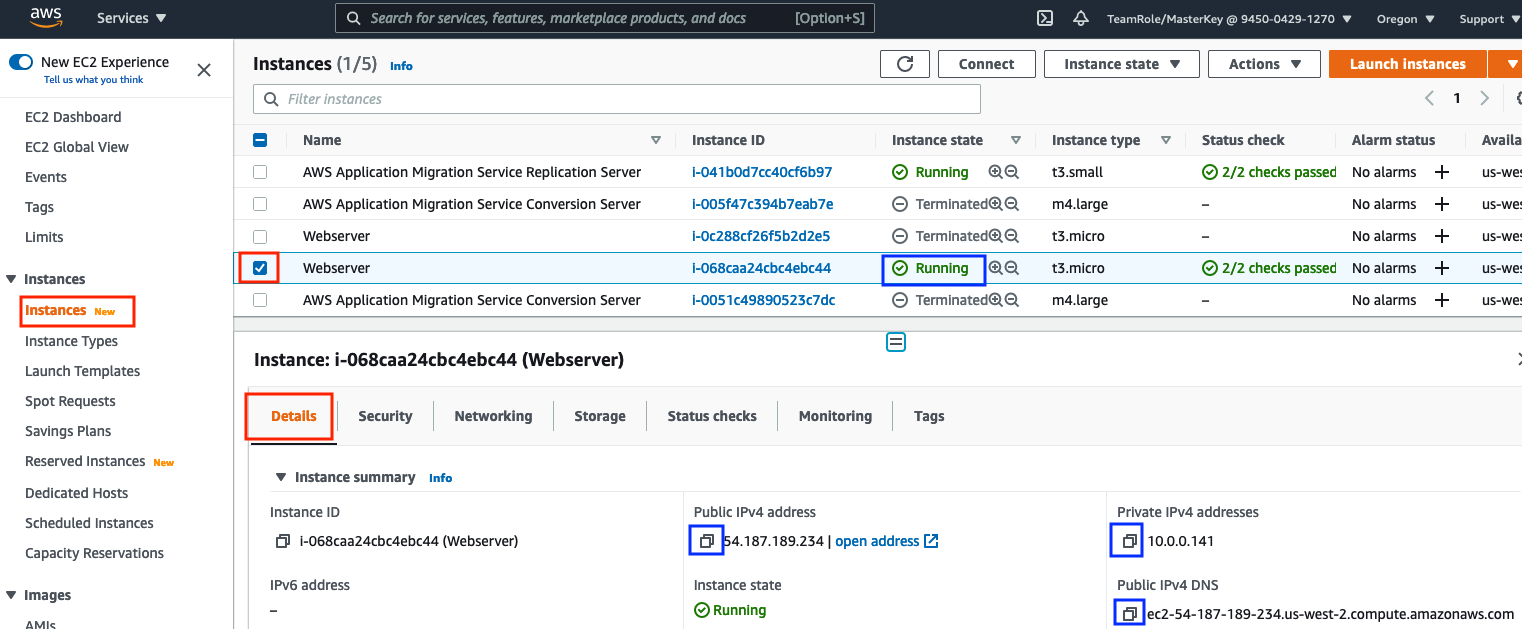Add alarm for i-005f47c394b7eab7e with plus icon

click(1442, 204)
